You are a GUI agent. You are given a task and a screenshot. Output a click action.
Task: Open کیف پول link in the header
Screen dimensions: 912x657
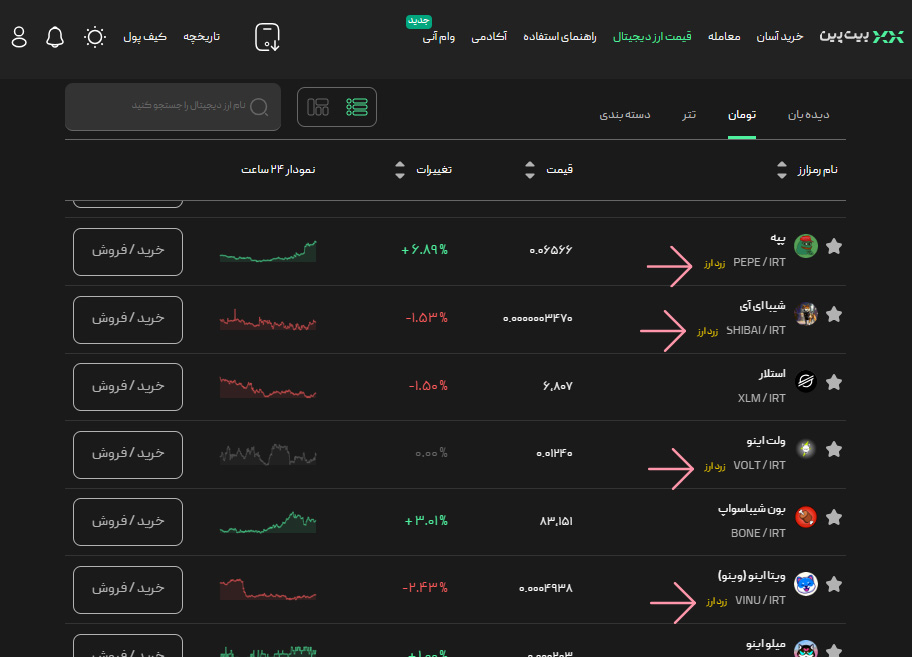pos(145,37)
